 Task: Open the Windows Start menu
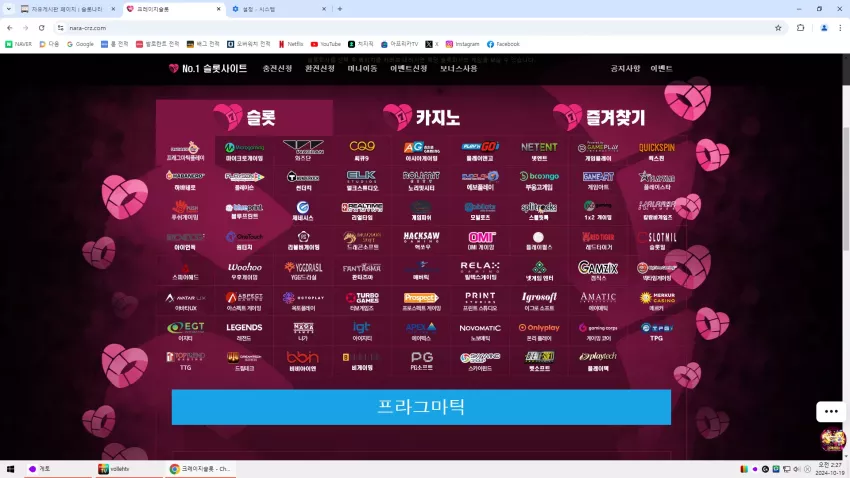click(x=10, y=469)
